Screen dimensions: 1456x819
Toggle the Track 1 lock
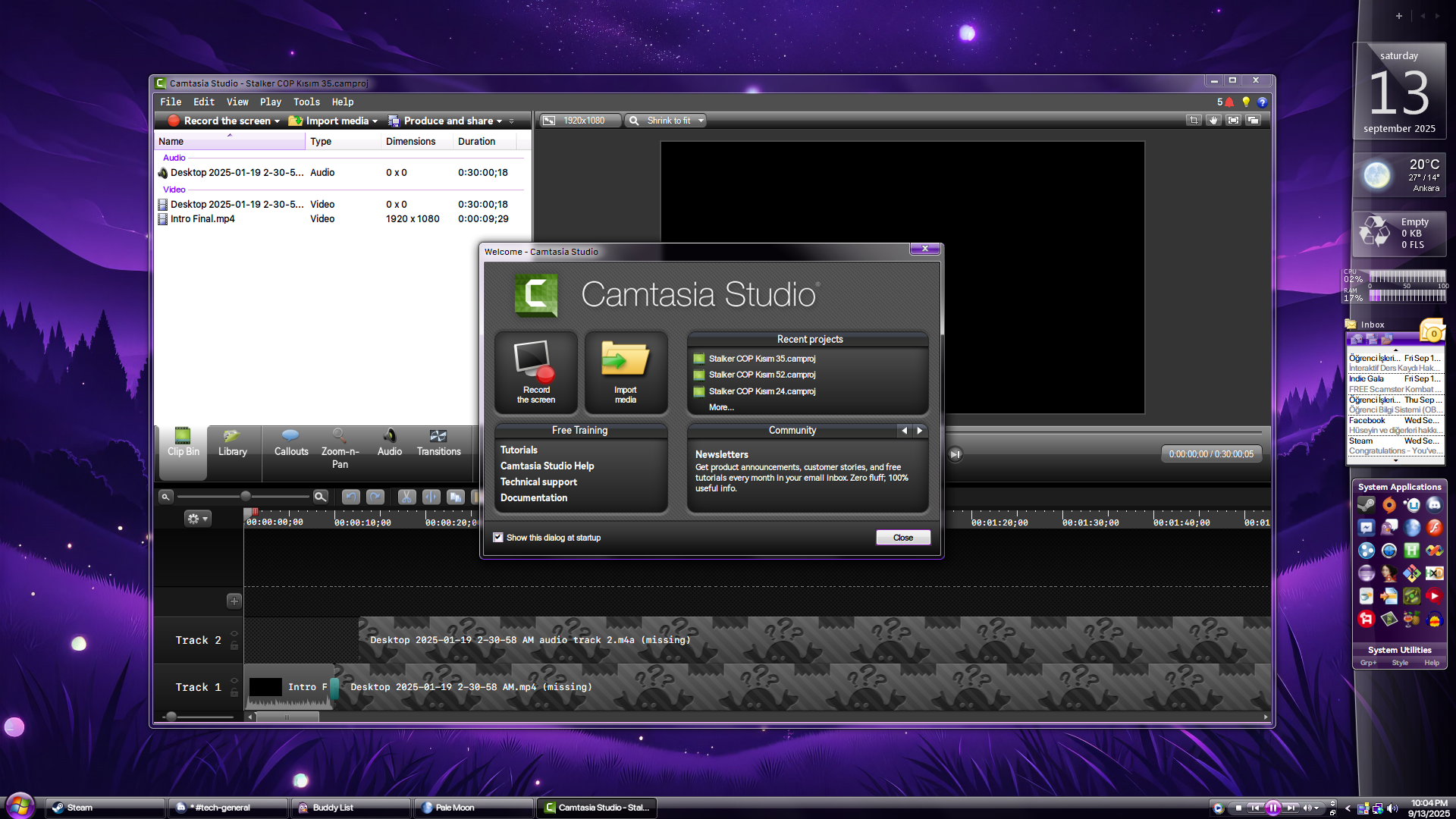coord(234,693)
